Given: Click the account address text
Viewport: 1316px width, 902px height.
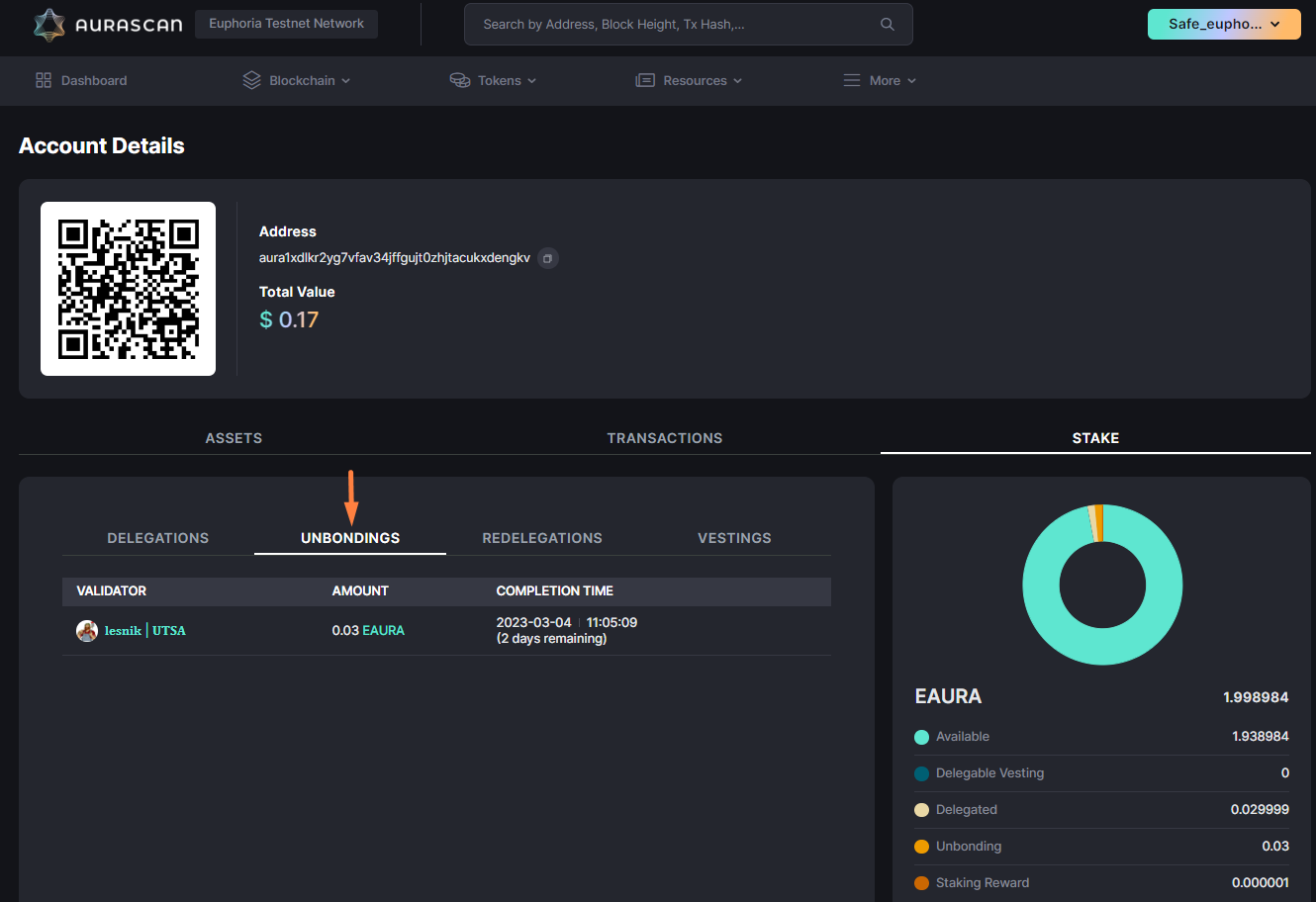Looking at the screenshot, I should (395, 258).
